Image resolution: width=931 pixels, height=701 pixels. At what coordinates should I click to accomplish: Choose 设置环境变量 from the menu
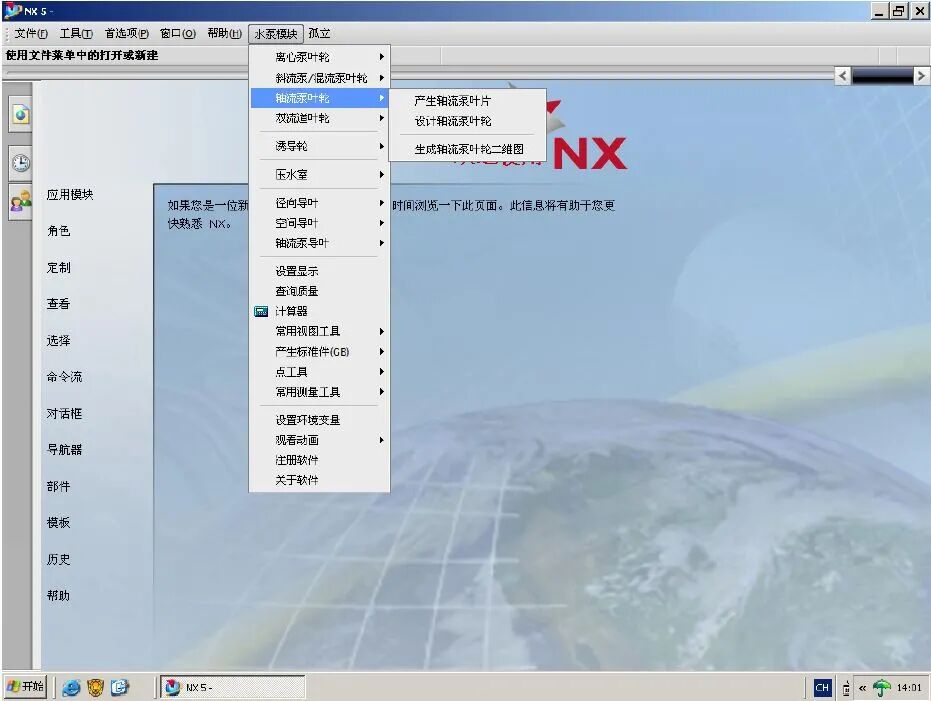pos(319,420)
